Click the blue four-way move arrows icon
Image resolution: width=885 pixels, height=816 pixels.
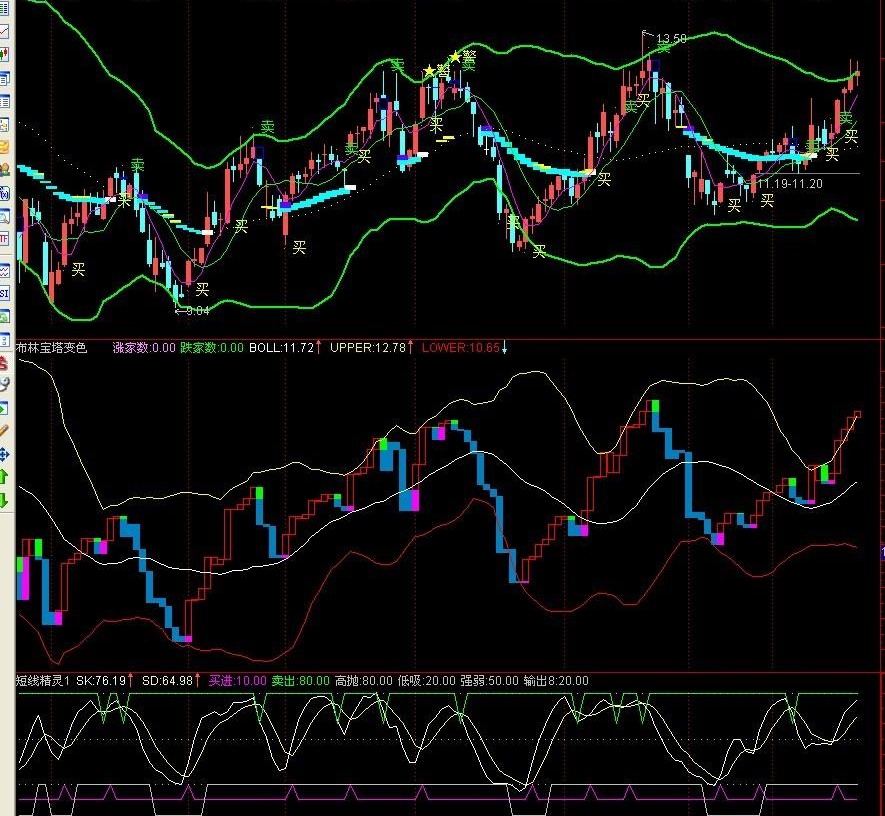(4, 454)
